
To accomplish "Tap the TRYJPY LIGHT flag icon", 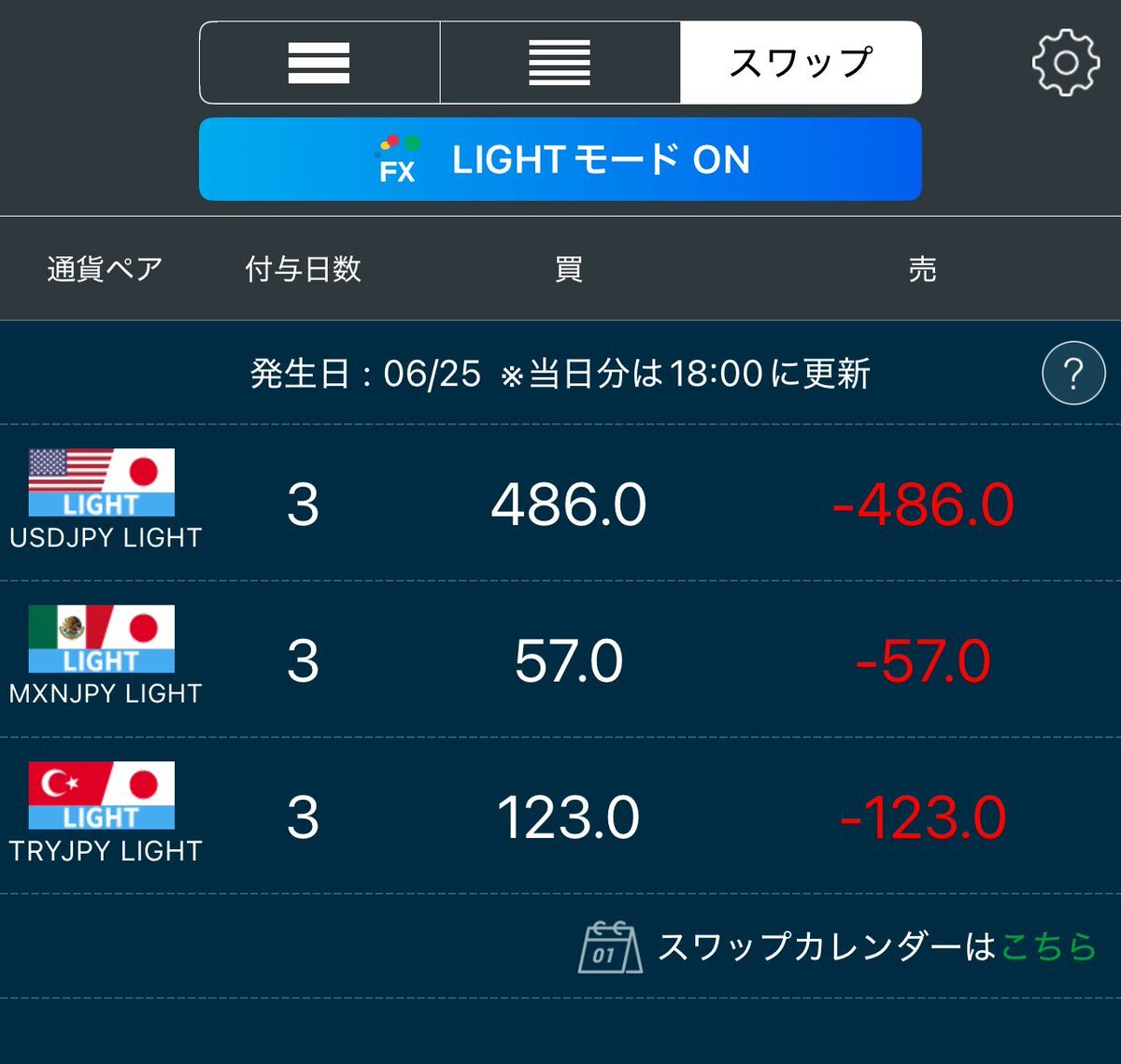I will point(102,796).
